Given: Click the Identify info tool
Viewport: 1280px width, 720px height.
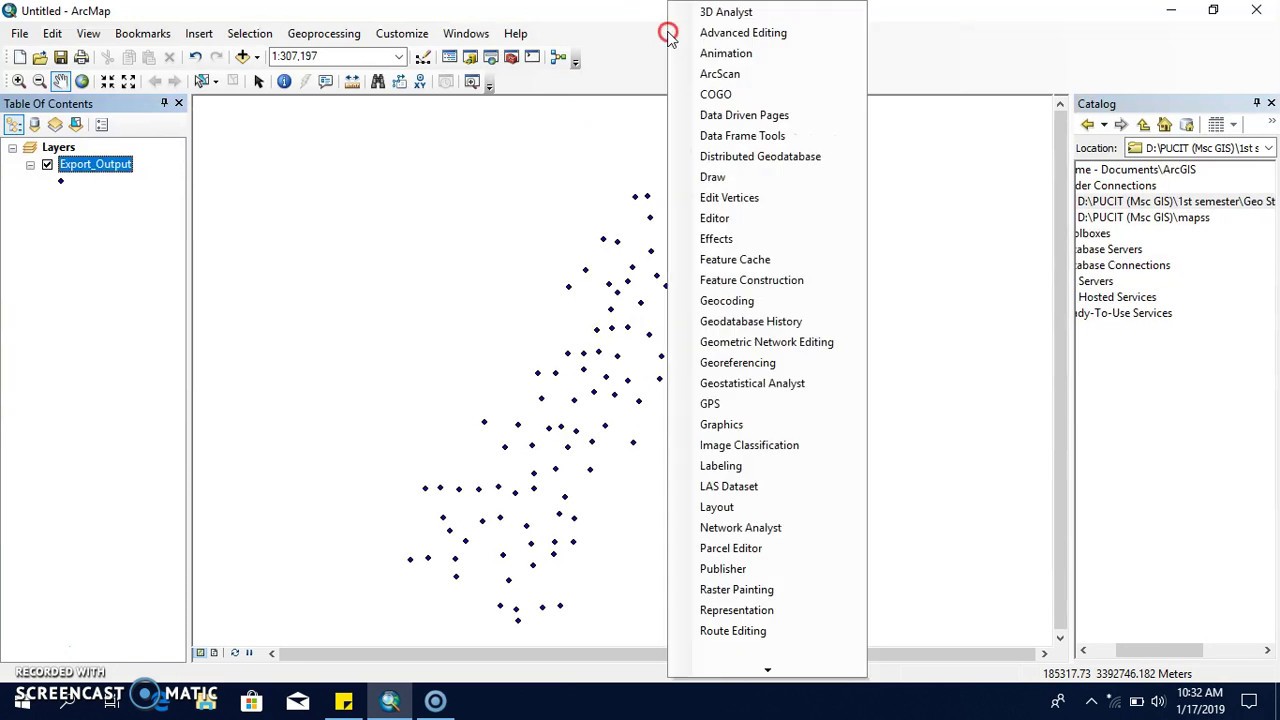Looking at the screenshot, I should click(x=284, y=81).
